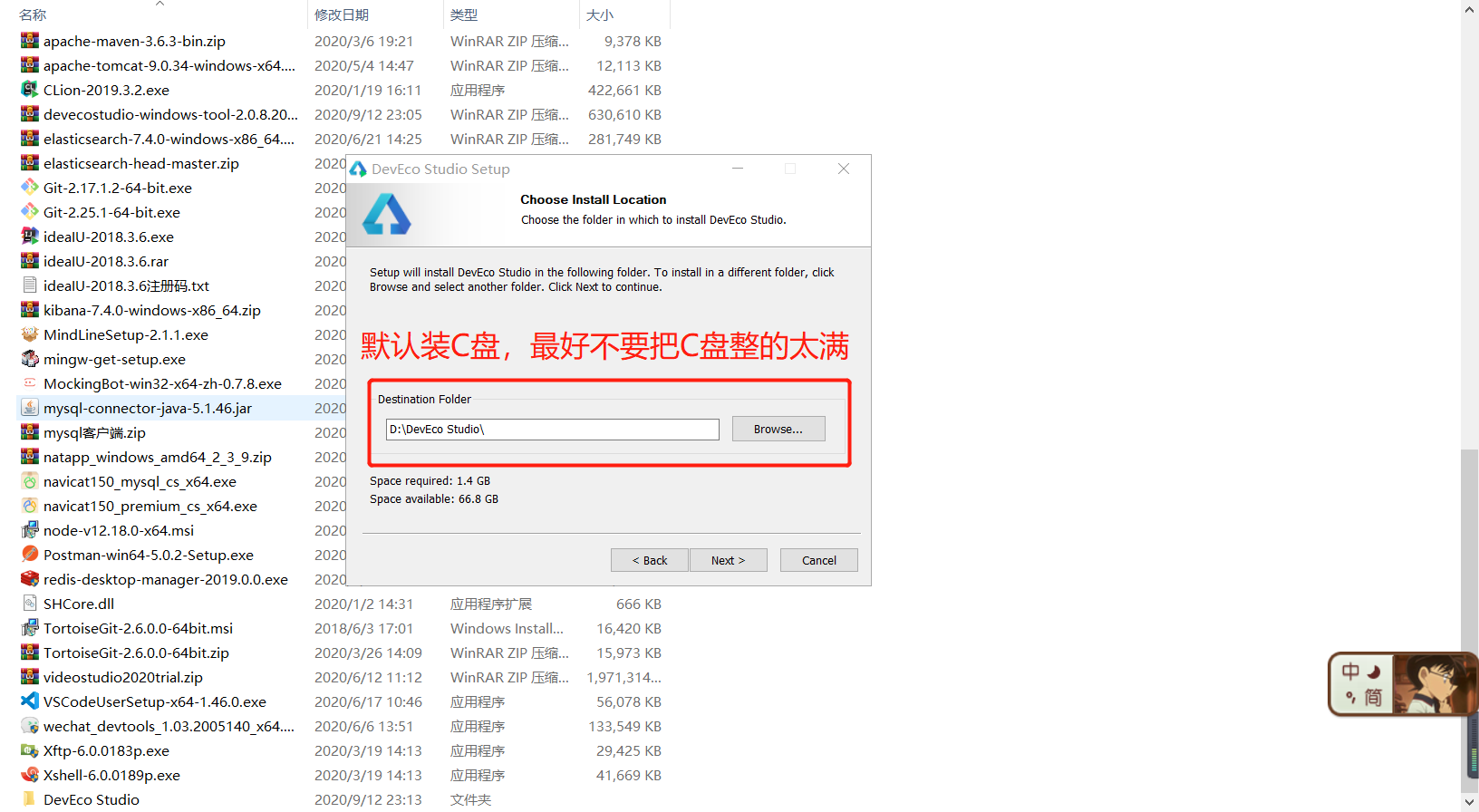Sort files by 名称 column header
Image resolution: width=1479 pixels, height=812 pixels.
tap(33, 14)
